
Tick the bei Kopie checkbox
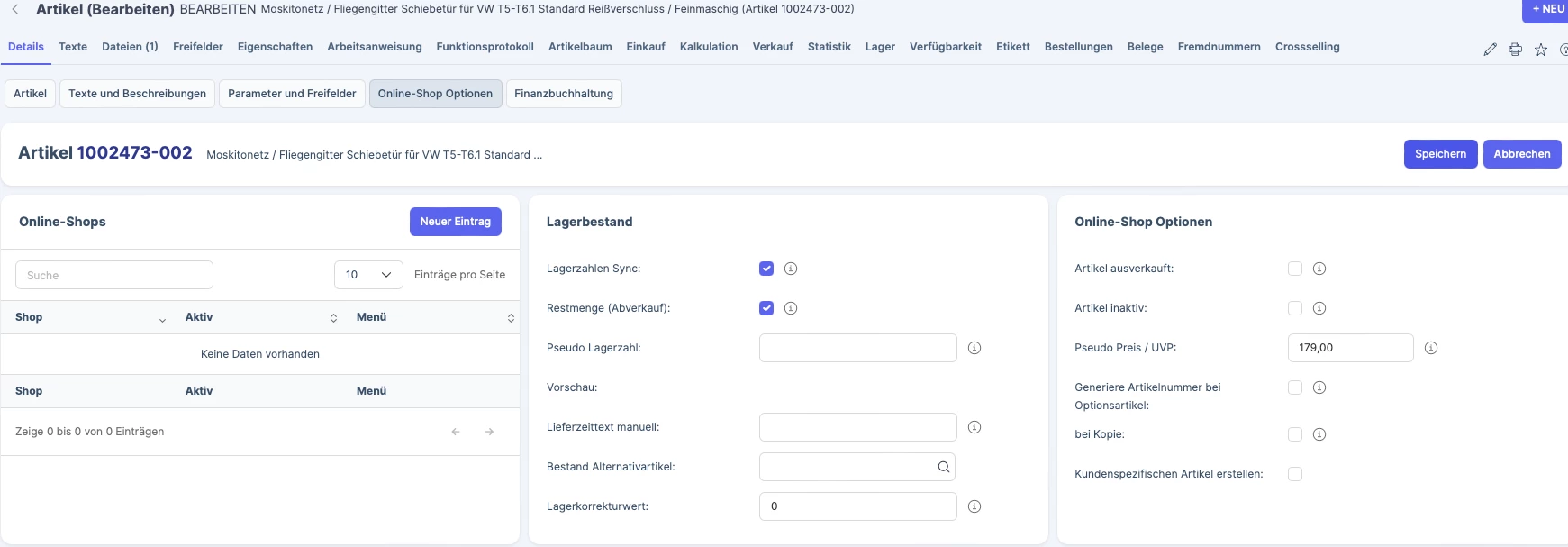click(x=1295, y=434)
